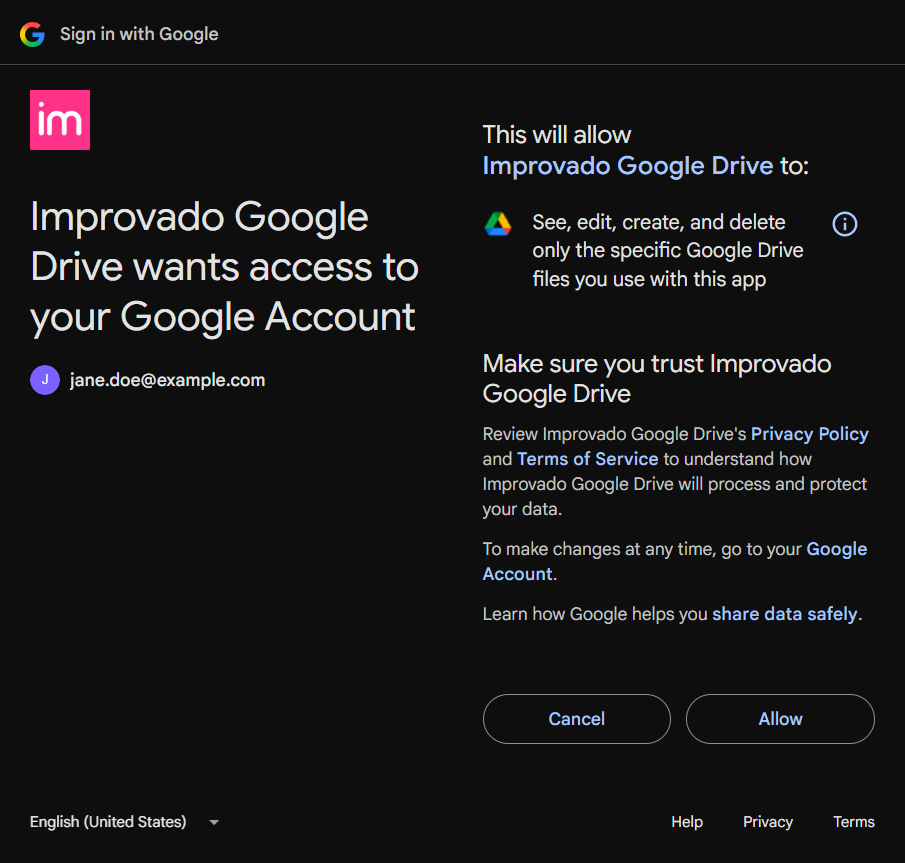The width and height of the screenshot is (905, 863).
Task: Click the pink Improvado 'im' app logo
Action: tap(60, 120)
